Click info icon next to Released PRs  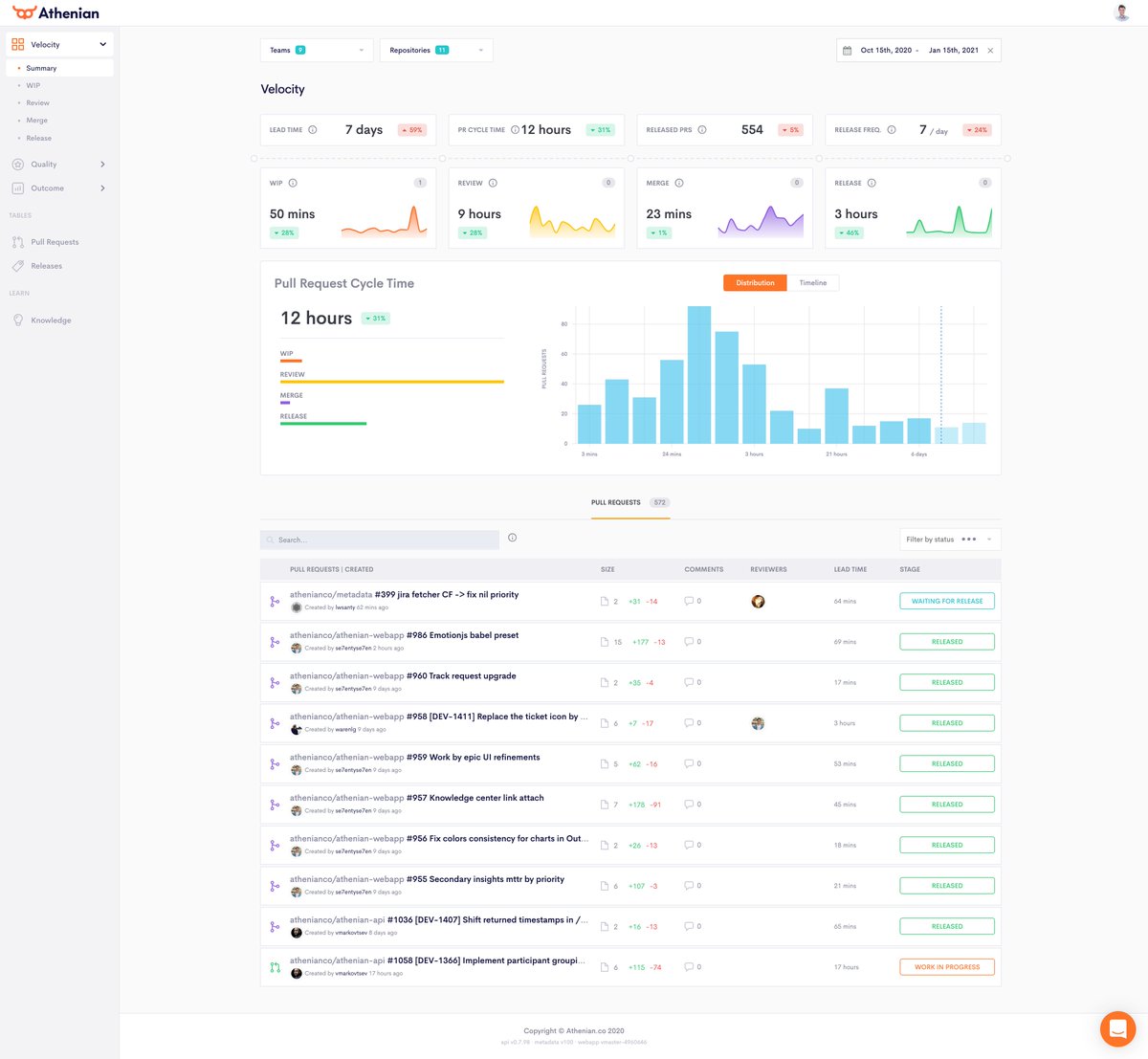coord(702,130)
